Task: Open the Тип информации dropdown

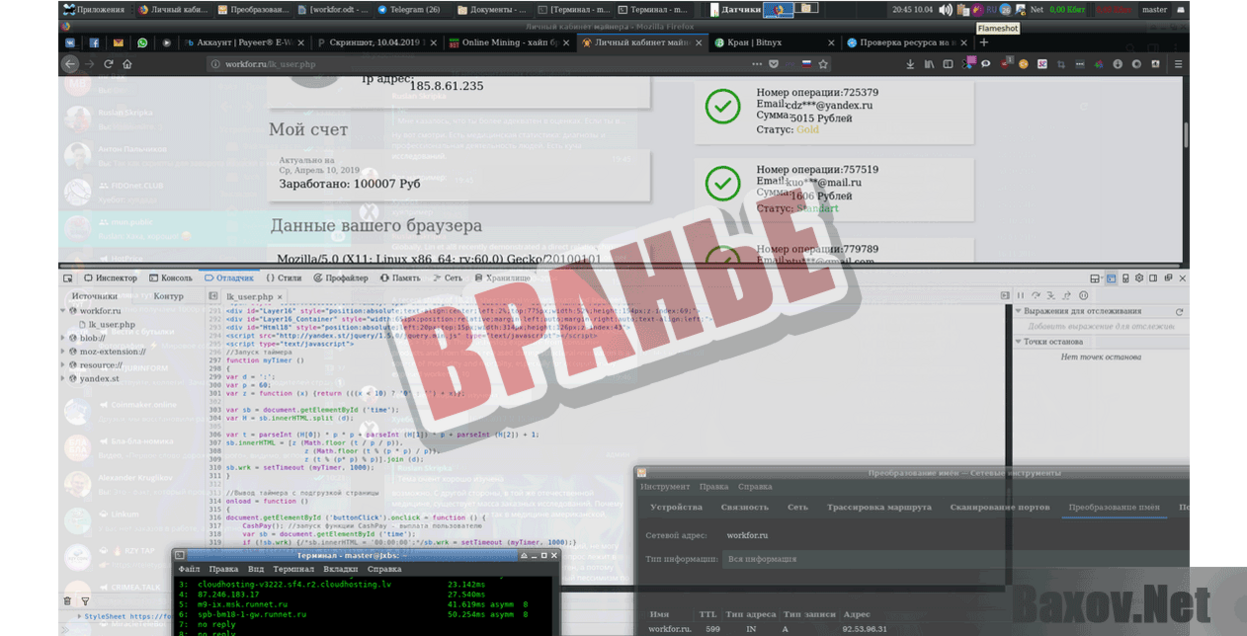Action: [x=955, y=559]
